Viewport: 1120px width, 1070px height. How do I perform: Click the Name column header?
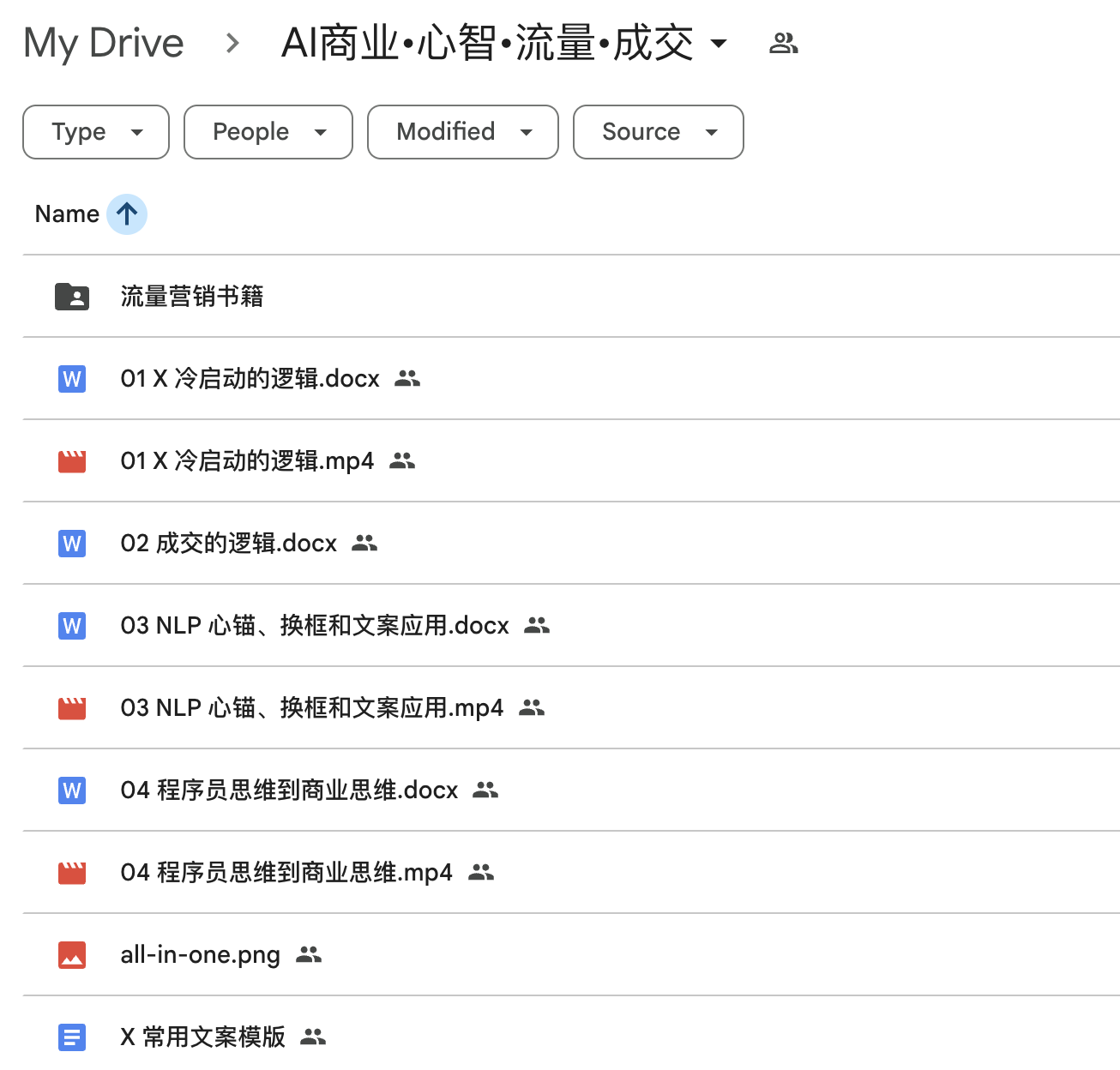coord(66,213)
